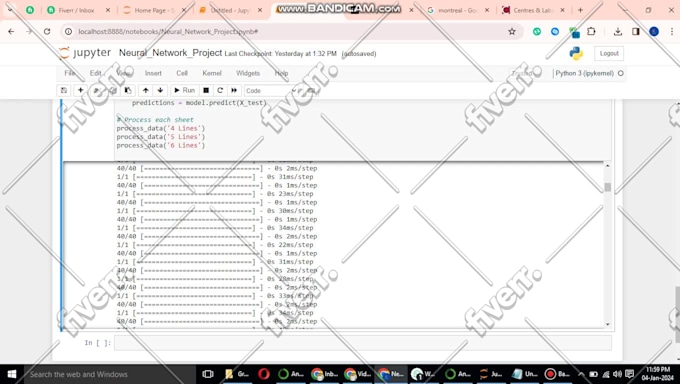
Task: Open the Insert menu
Action: pyautogui.click(x=153, y=73)
